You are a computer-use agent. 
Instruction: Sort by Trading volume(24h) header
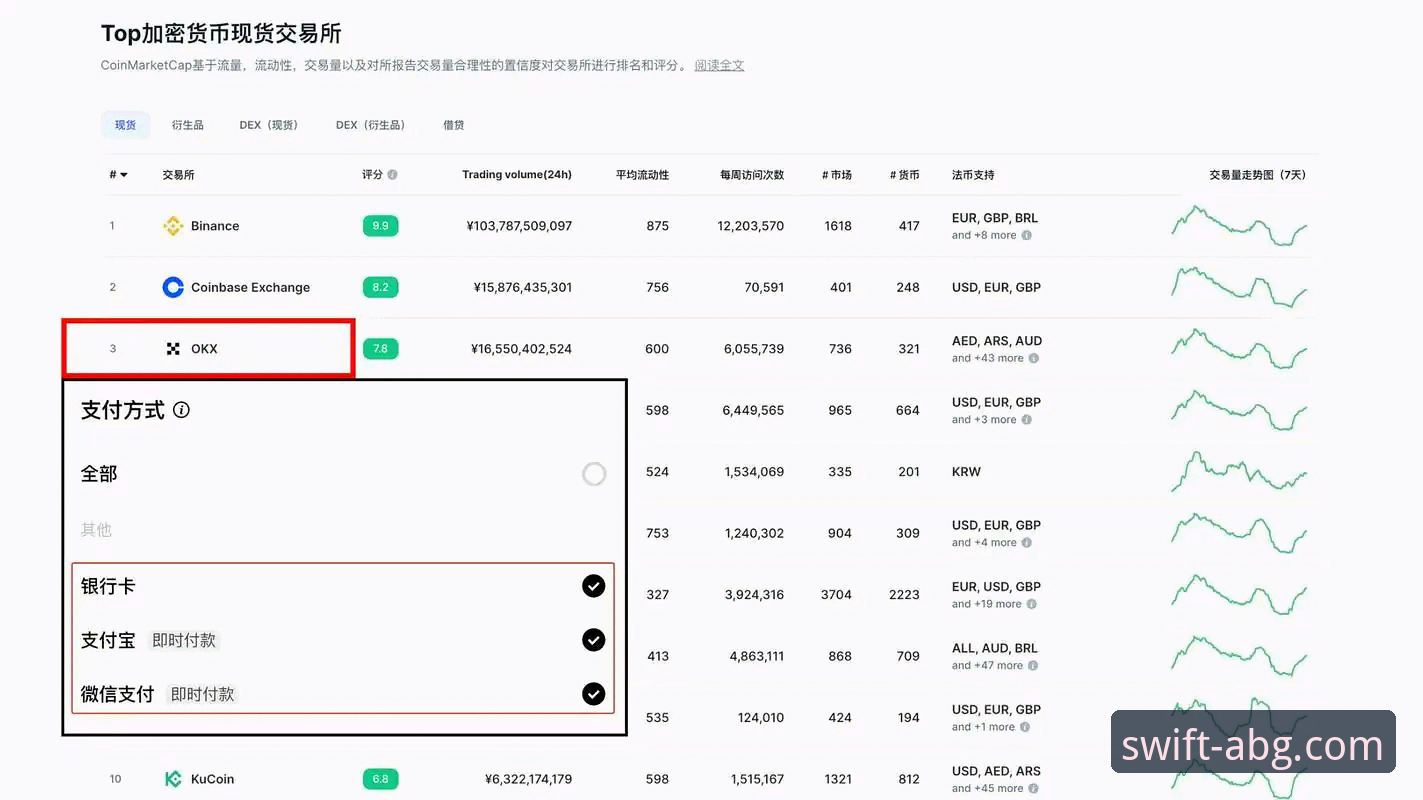[x=517, y=175]
